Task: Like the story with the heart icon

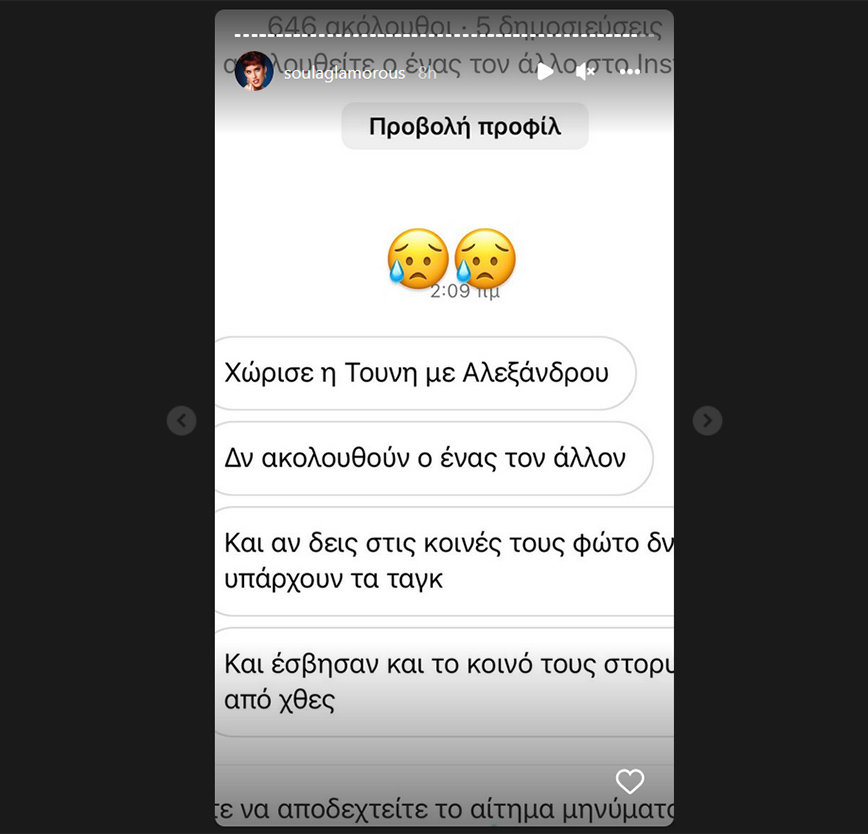Action: click(630, 781)
